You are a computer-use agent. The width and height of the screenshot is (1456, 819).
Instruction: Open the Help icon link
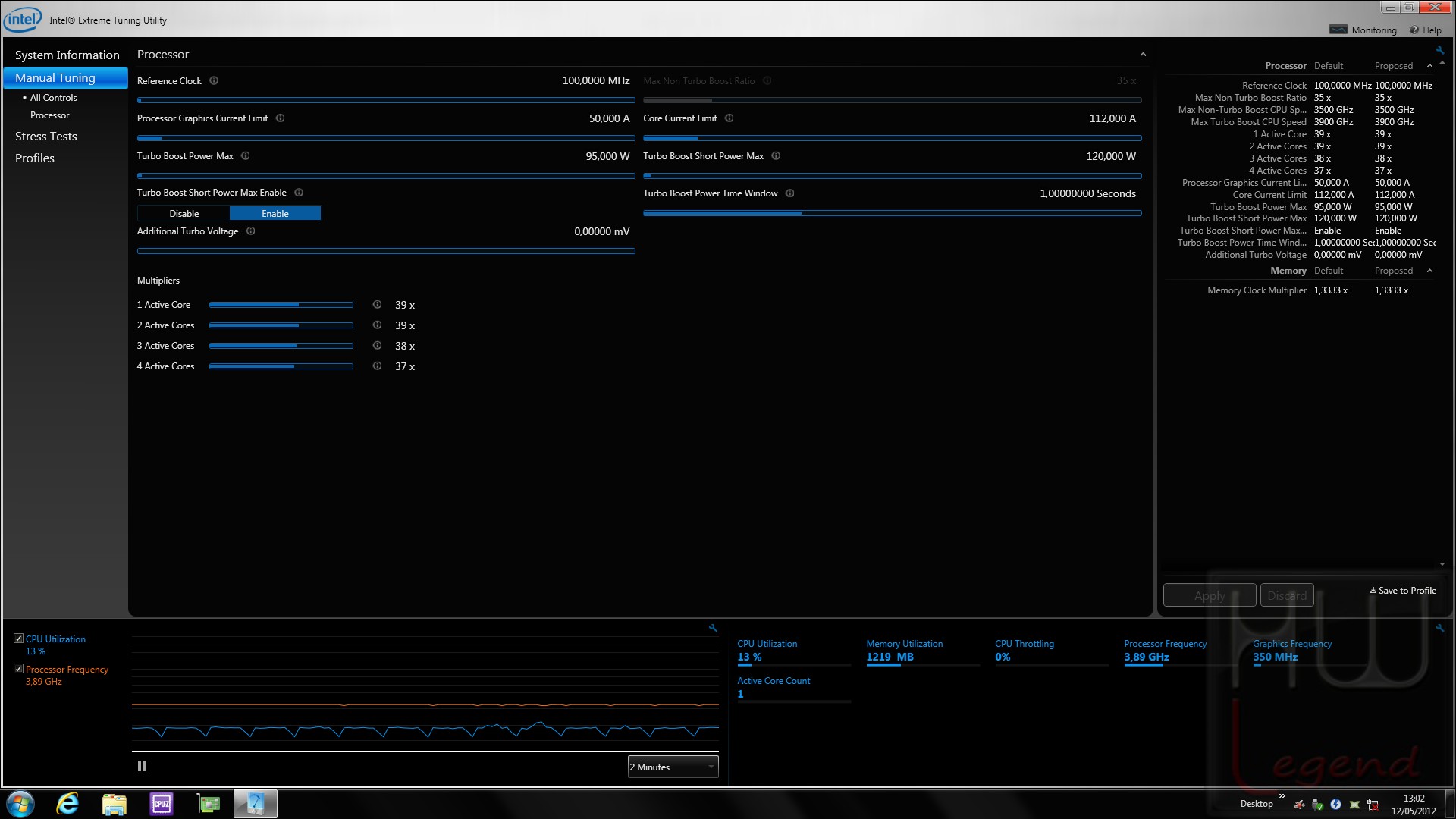click(x=1426, y=30)
